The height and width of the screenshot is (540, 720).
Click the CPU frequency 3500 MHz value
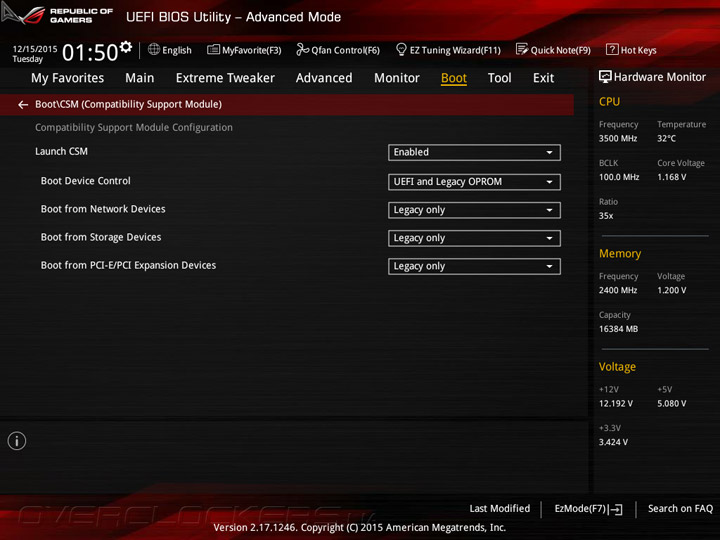(x=618, y=139)
